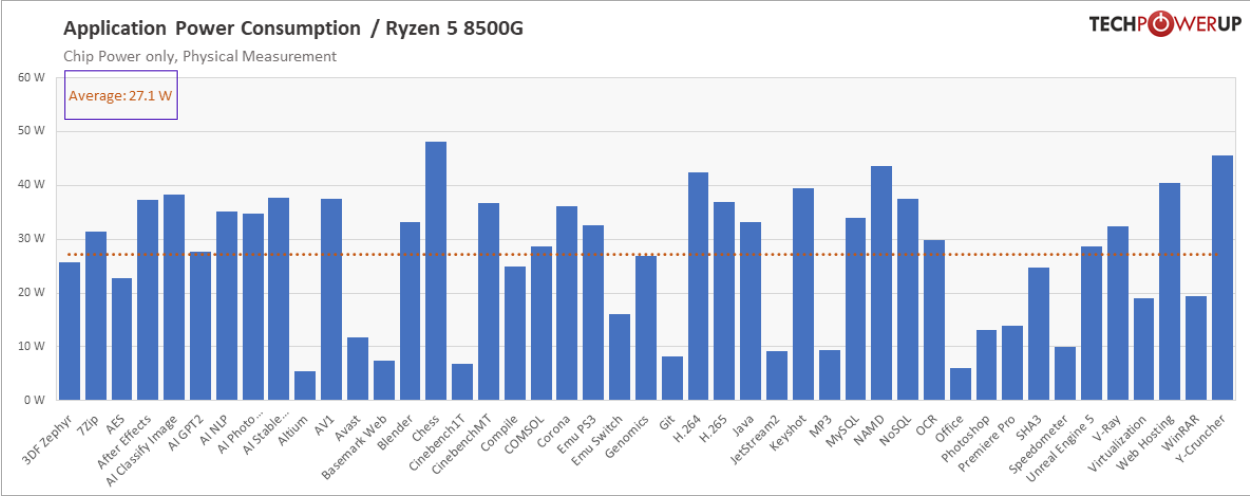Select the SHA3 data bar

[1039, 334]
